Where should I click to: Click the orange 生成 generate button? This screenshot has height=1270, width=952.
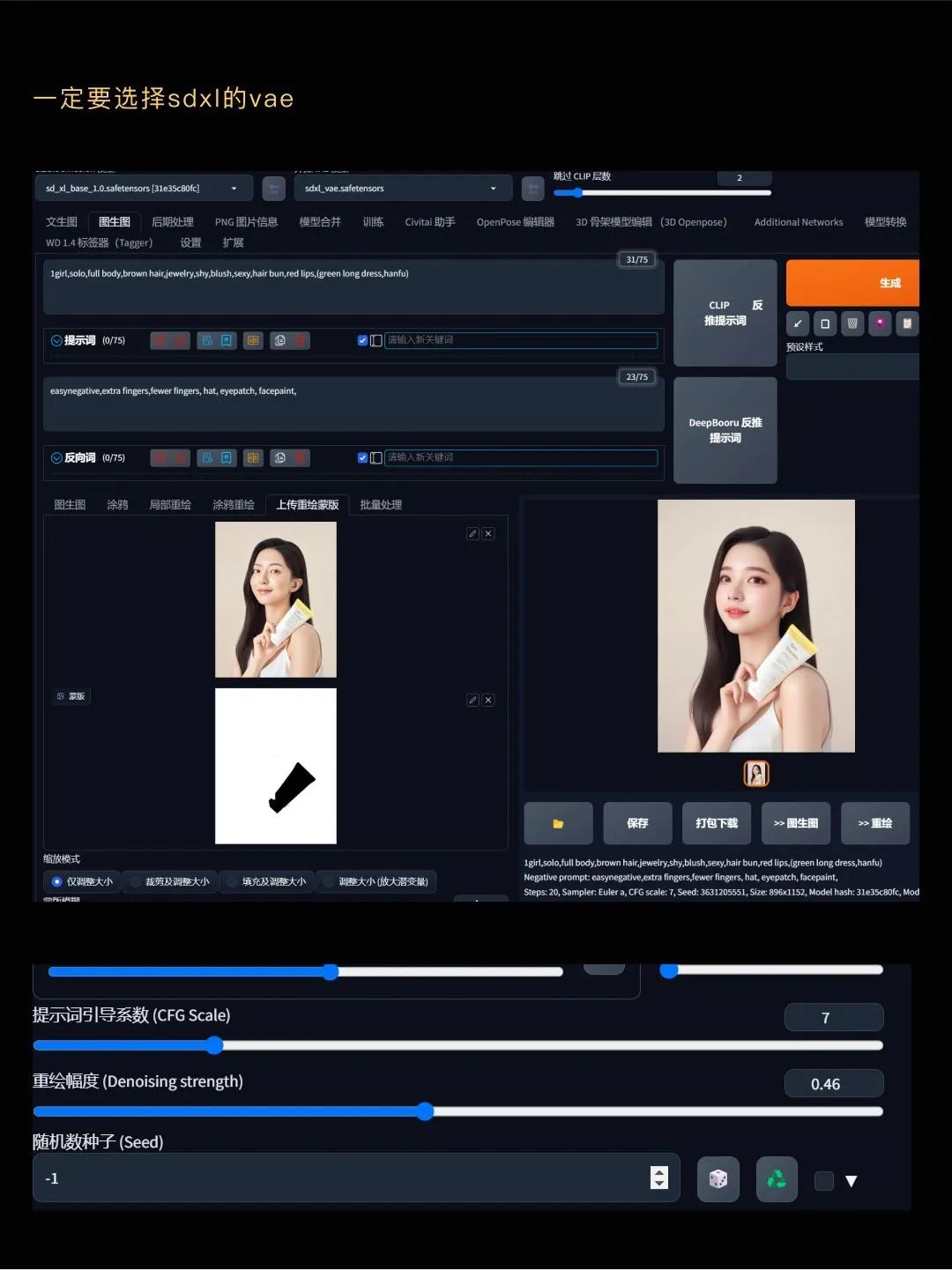pos(852,283)
